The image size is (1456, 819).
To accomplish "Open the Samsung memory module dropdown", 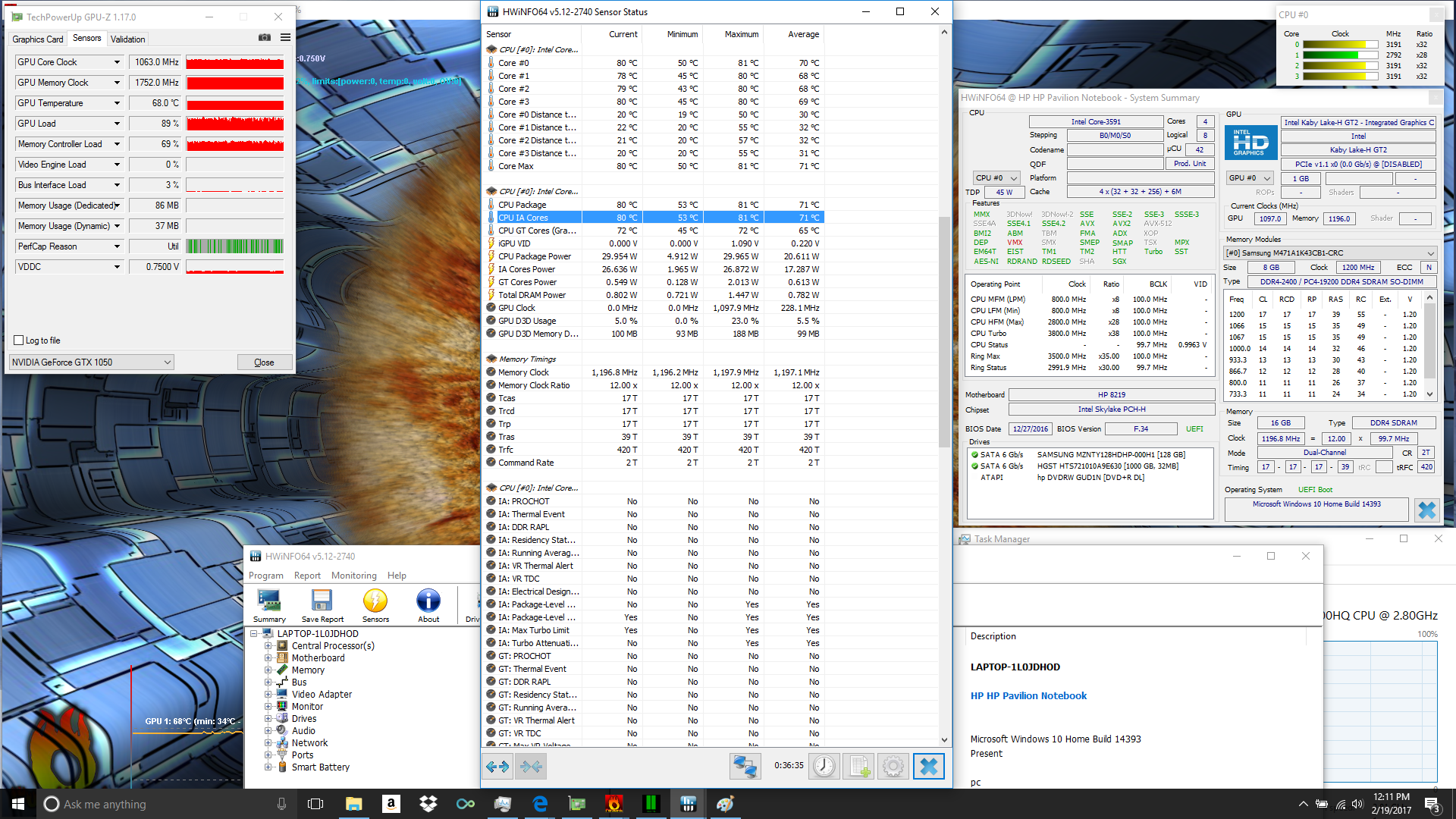I will (1330, 253).
